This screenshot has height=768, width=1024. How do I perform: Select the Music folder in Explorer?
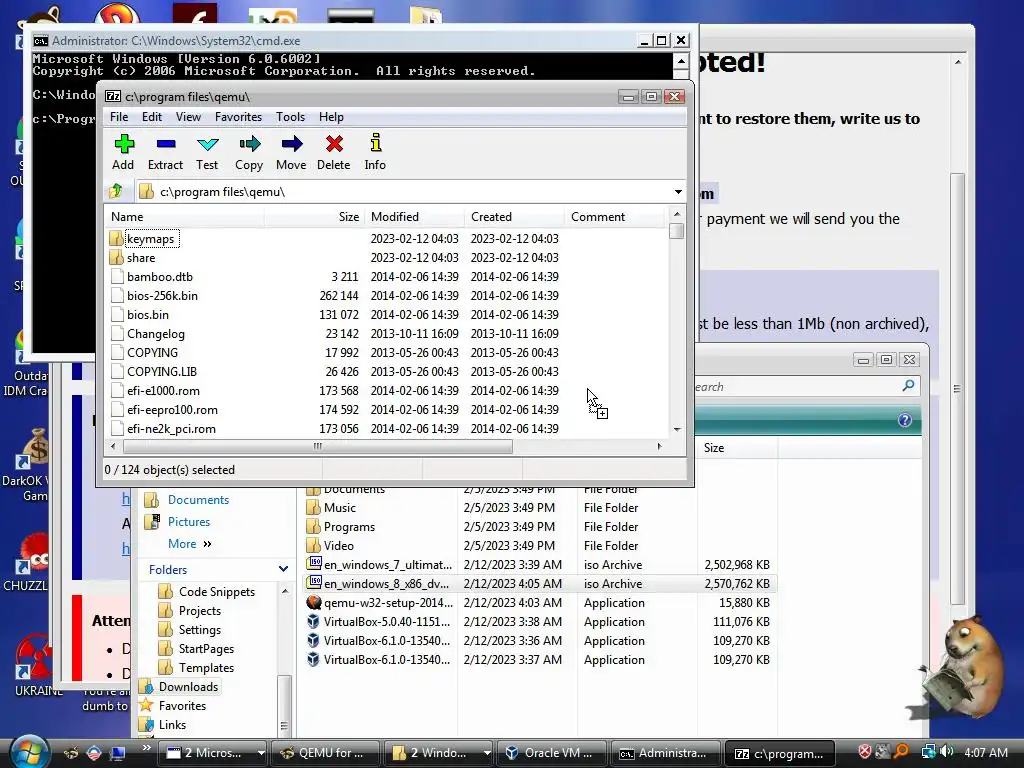[340, 507]
